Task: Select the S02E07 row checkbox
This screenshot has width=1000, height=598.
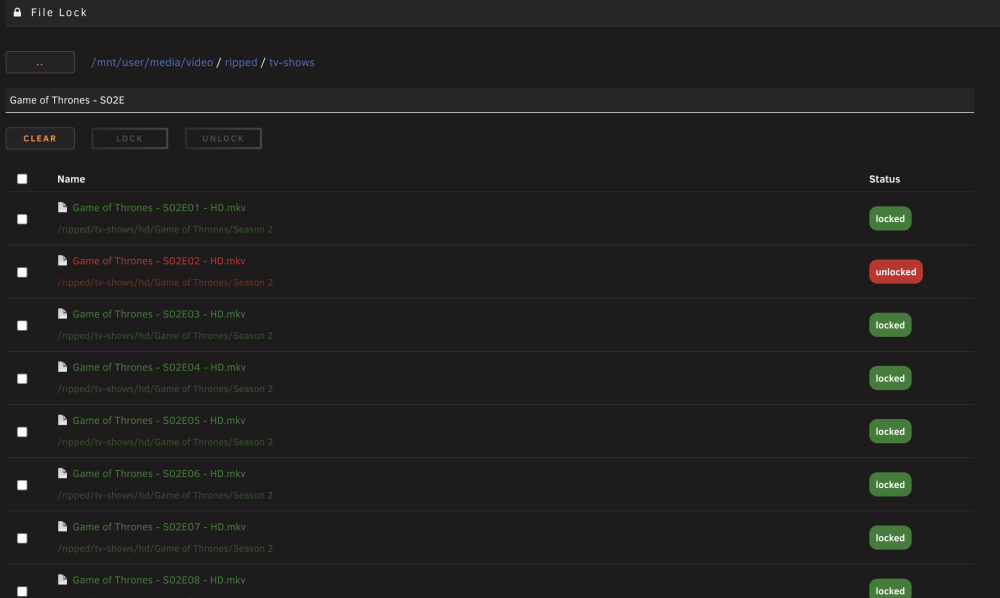Action: coord(22,539)
